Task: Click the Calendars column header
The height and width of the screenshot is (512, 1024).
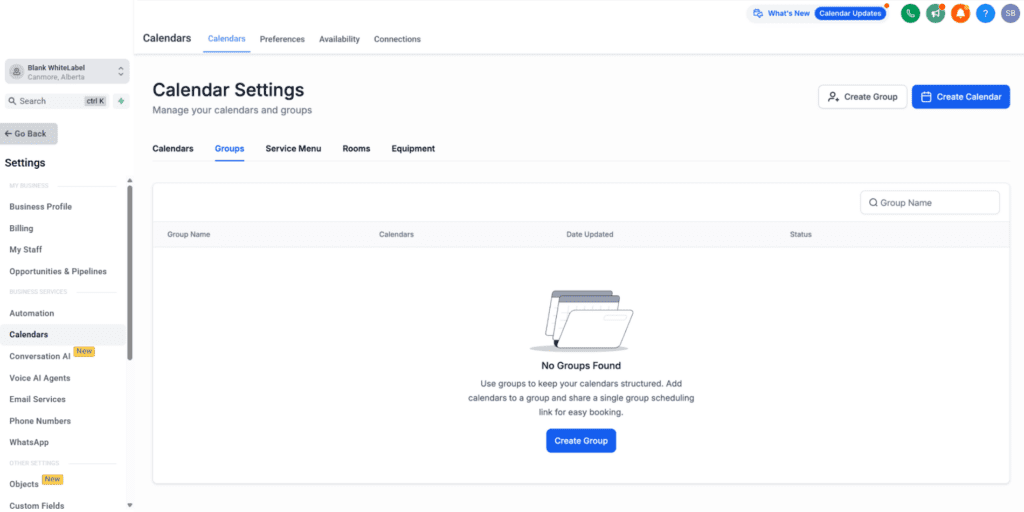Action: (396, 234)
